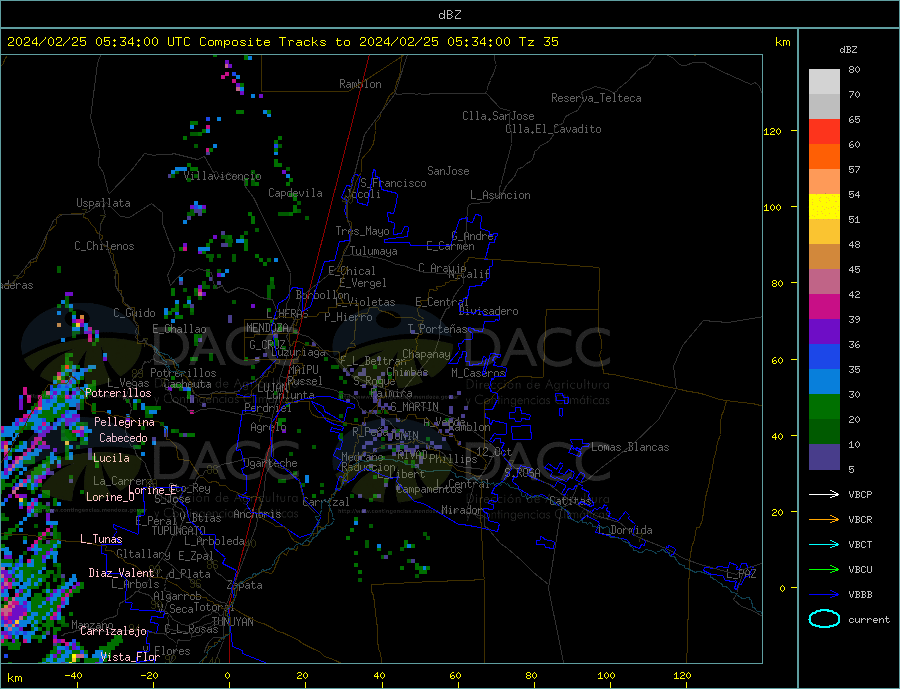The width and height of the screenshot is (900, 689).
Task: Click the 'Cabecedo' white label
Action: point(123,438)
